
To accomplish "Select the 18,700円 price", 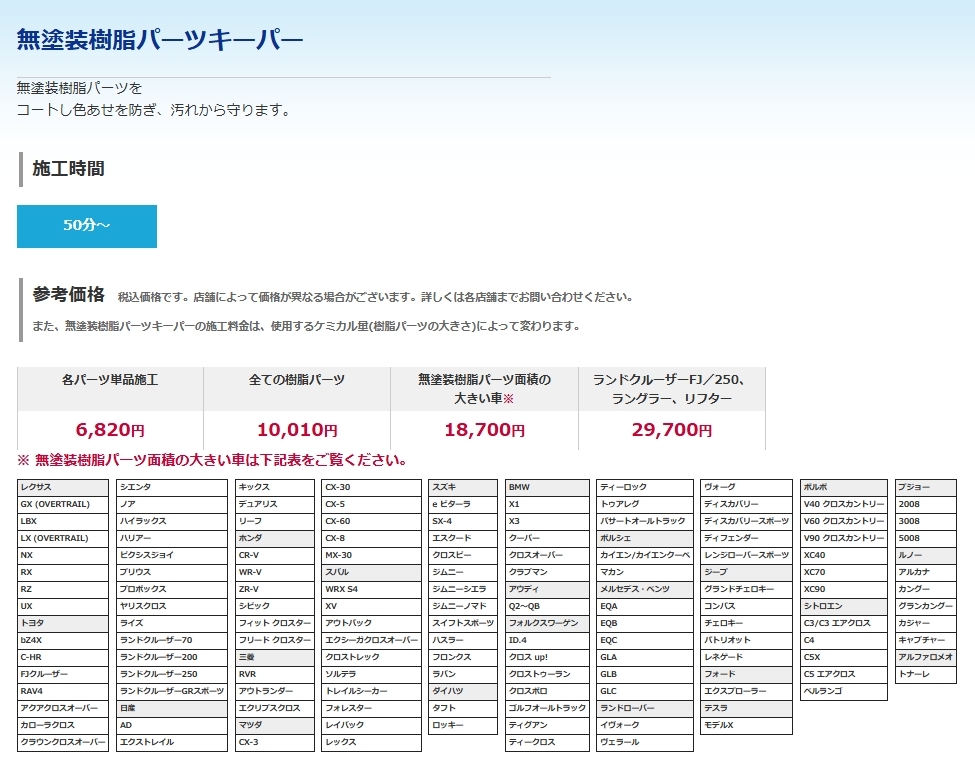I will [x=484, y=429].
